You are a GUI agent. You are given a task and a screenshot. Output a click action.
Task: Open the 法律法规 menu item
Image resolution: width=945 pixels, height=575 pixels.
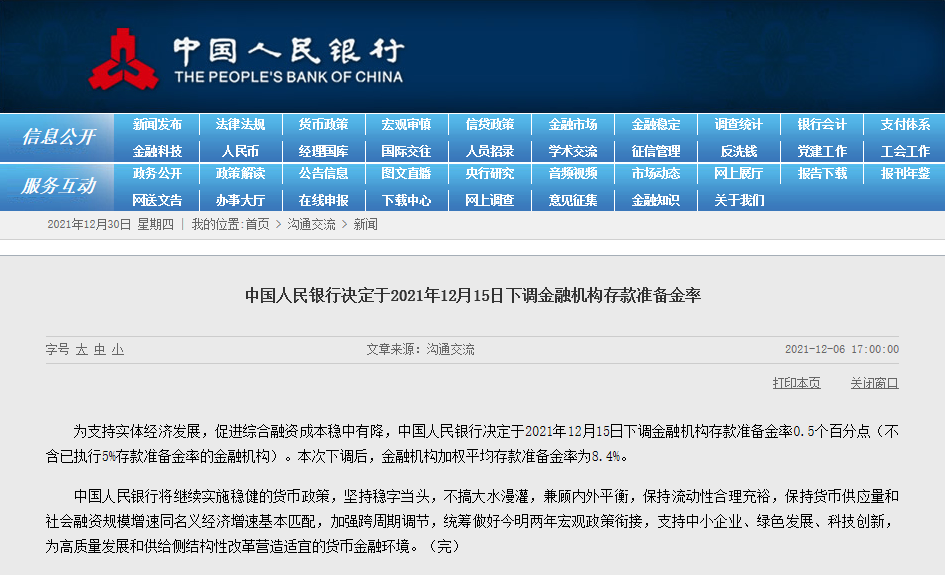pyautogui.click(x=240, y=125)
